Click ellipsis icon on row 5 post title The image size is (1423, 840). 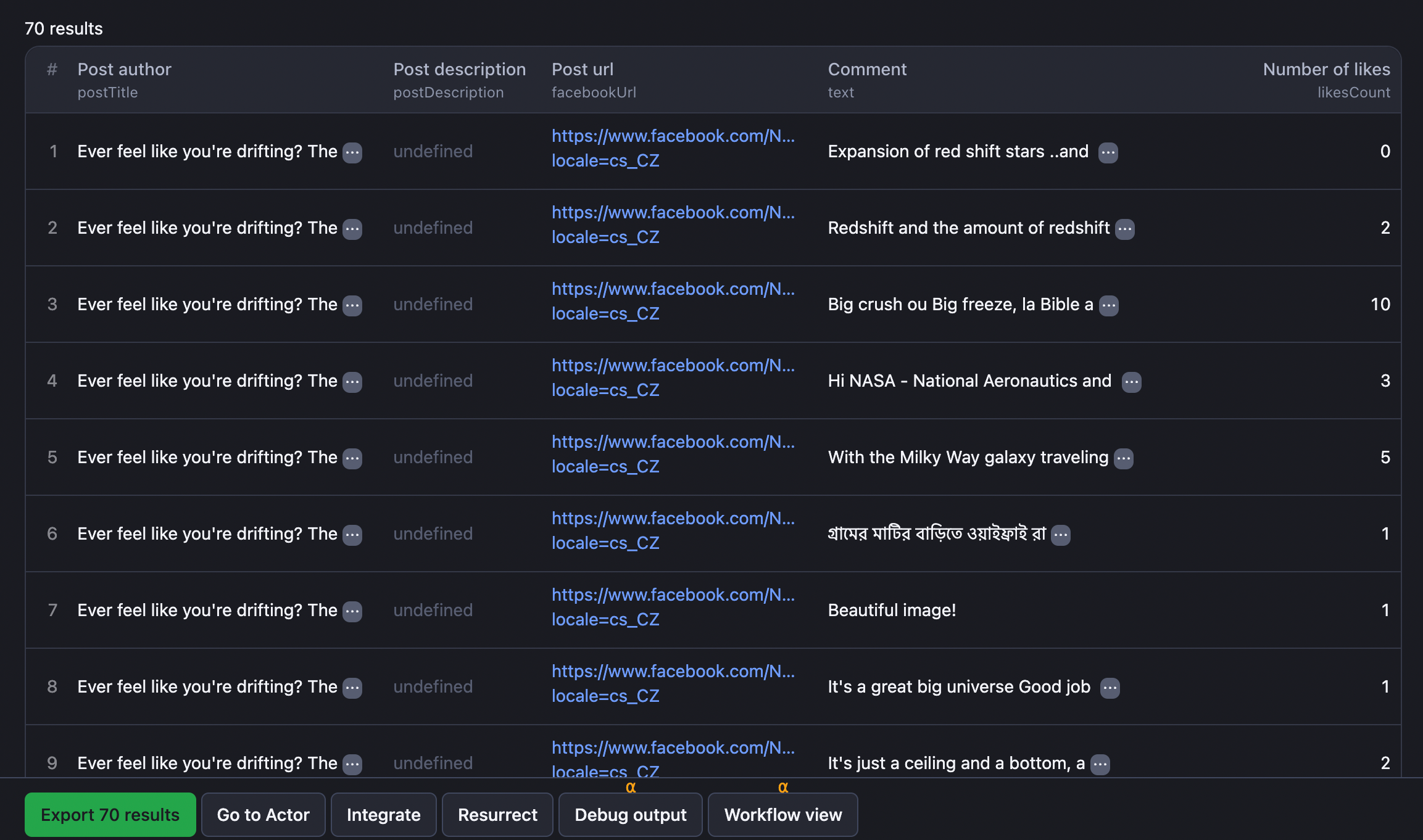pos(352,458)
